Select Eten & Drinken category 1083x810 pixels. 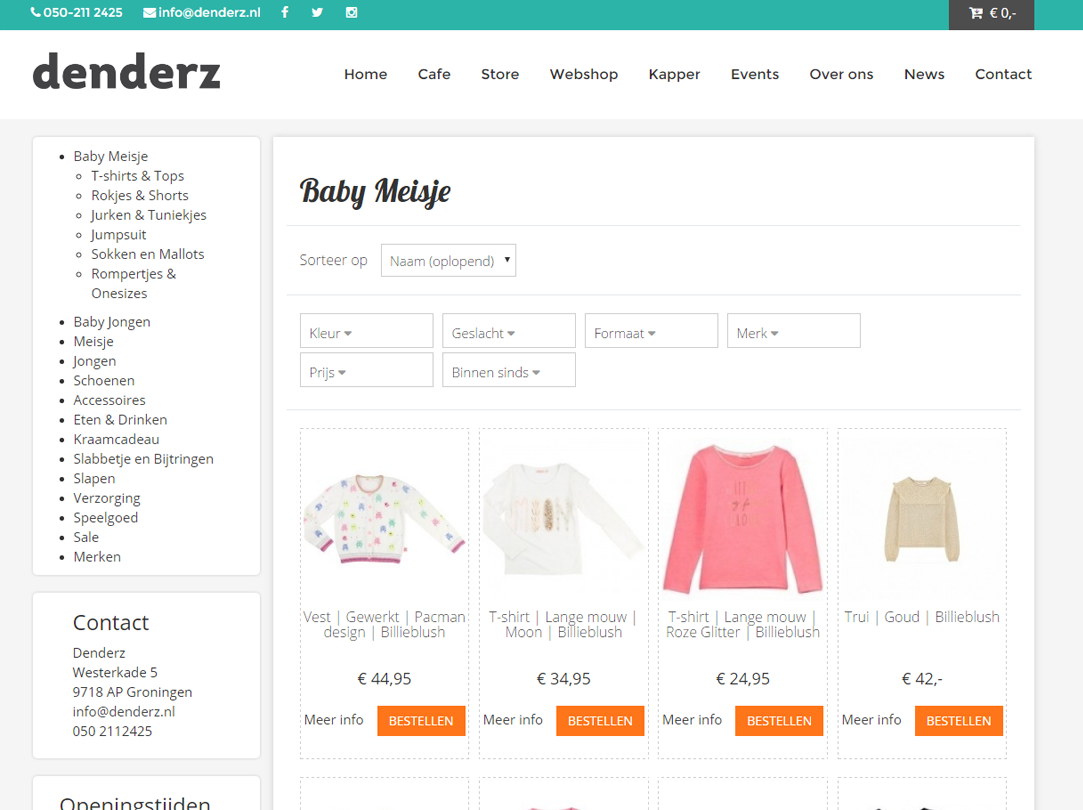[120, 420]
